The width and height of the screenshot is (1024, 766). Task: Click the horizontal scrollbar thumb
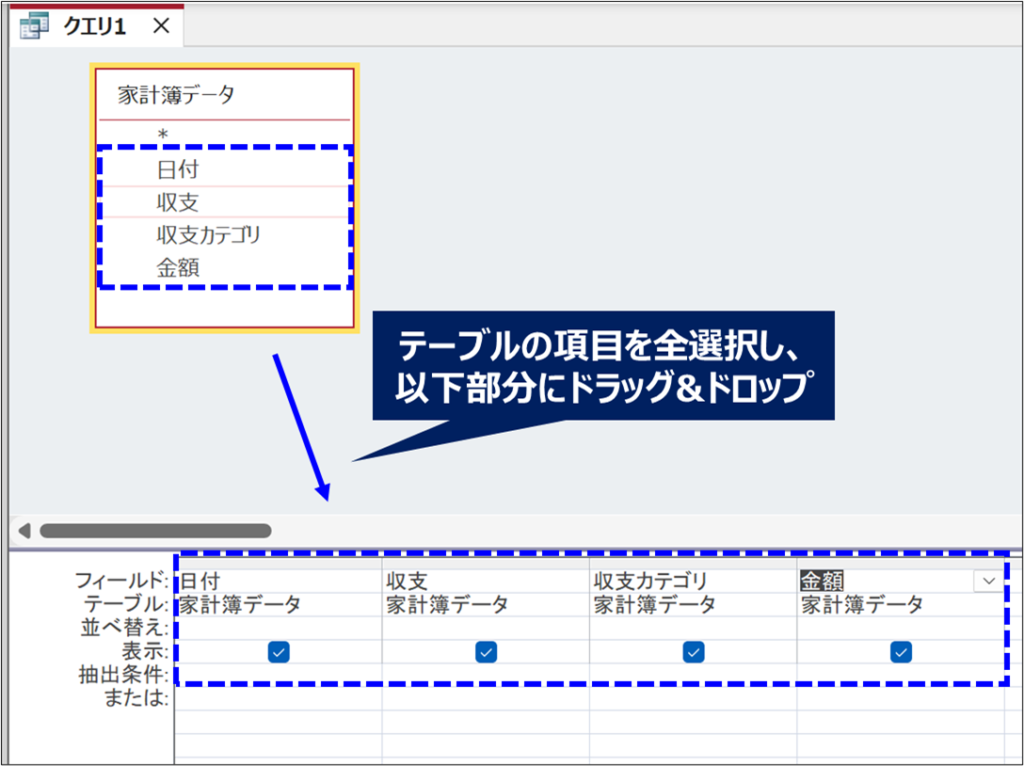(155, 531)
